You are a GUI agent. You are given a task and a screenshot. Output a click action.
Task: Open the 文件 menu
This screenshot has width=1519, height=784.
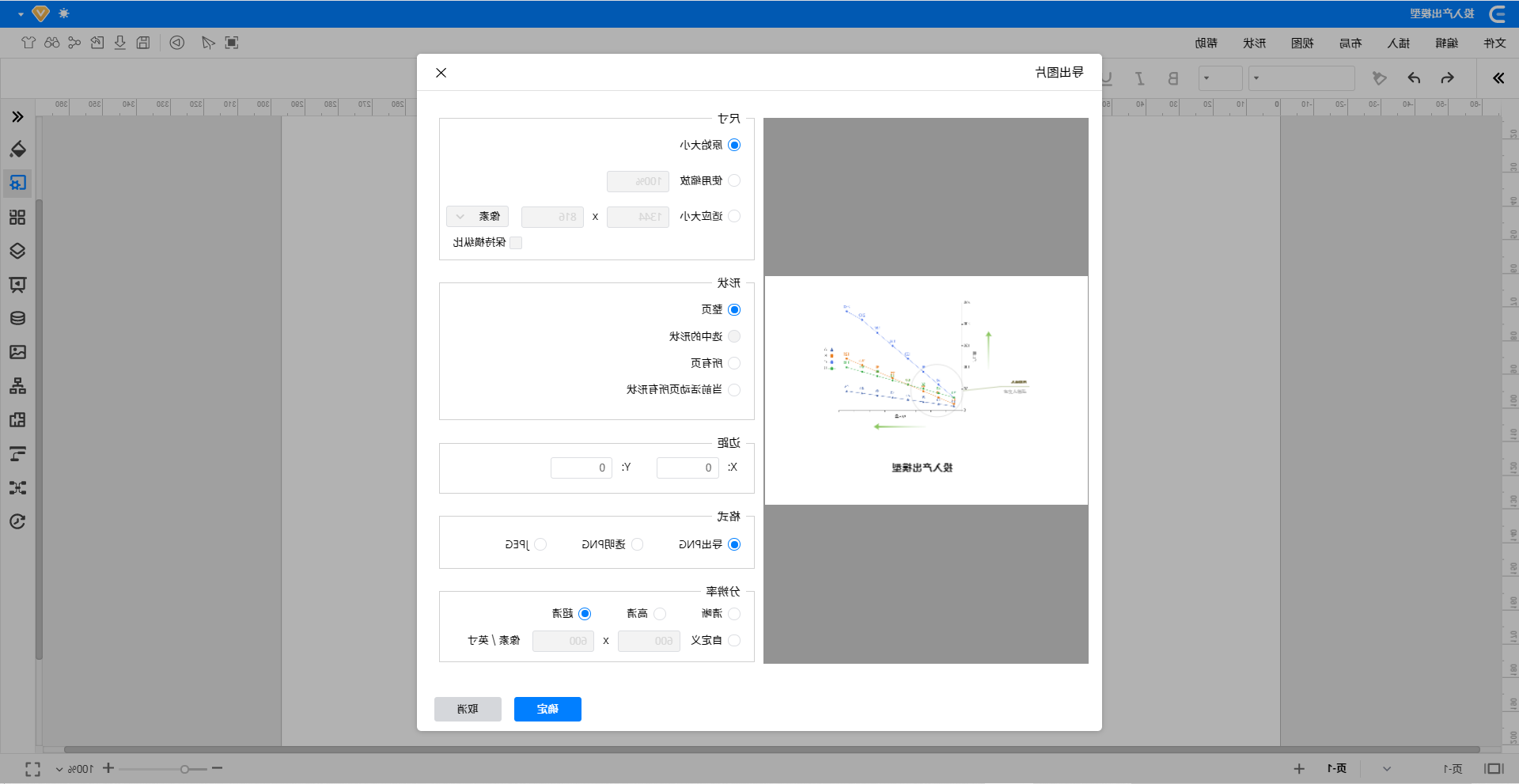point(1494,43)
